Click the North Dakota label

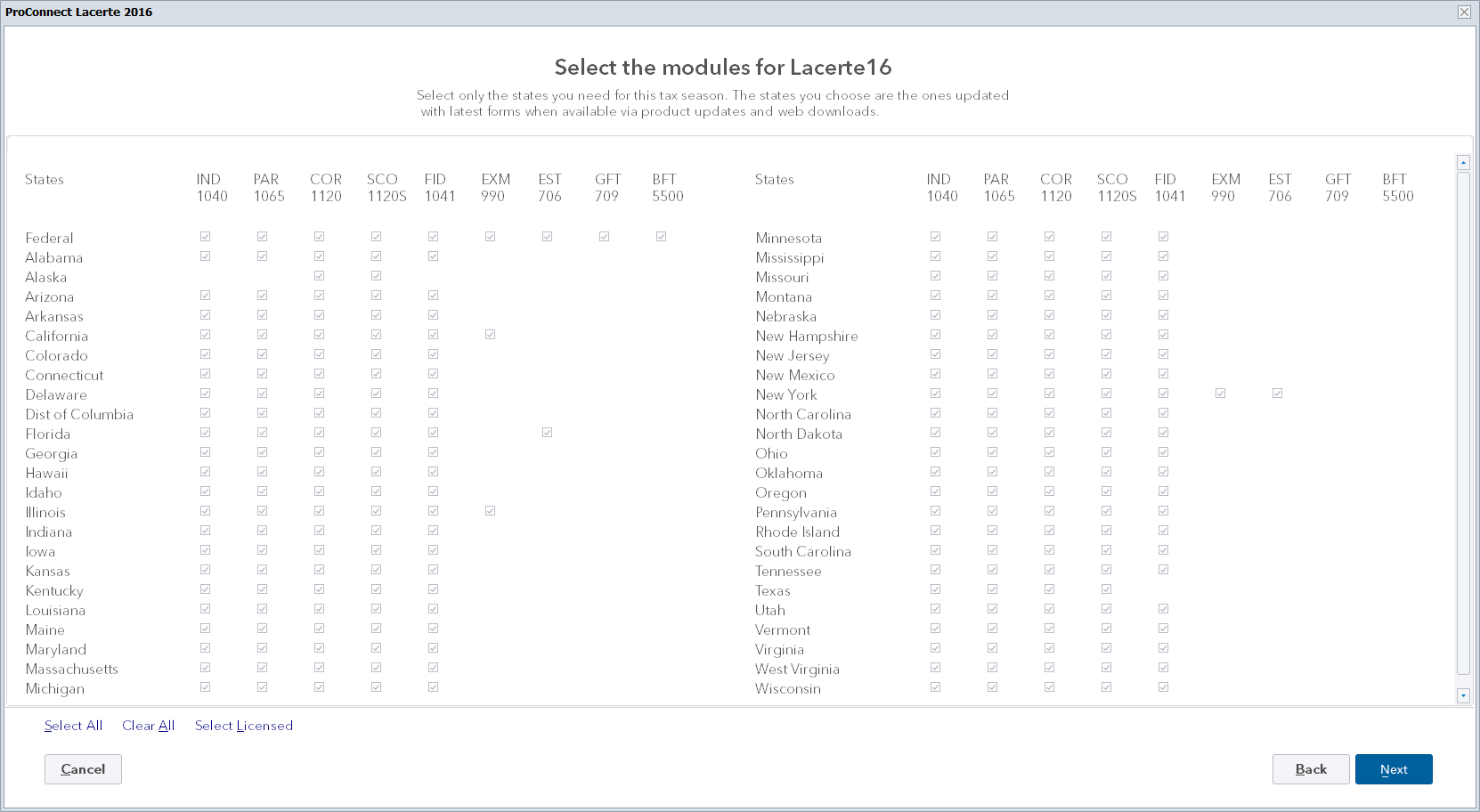click(799, 434)
